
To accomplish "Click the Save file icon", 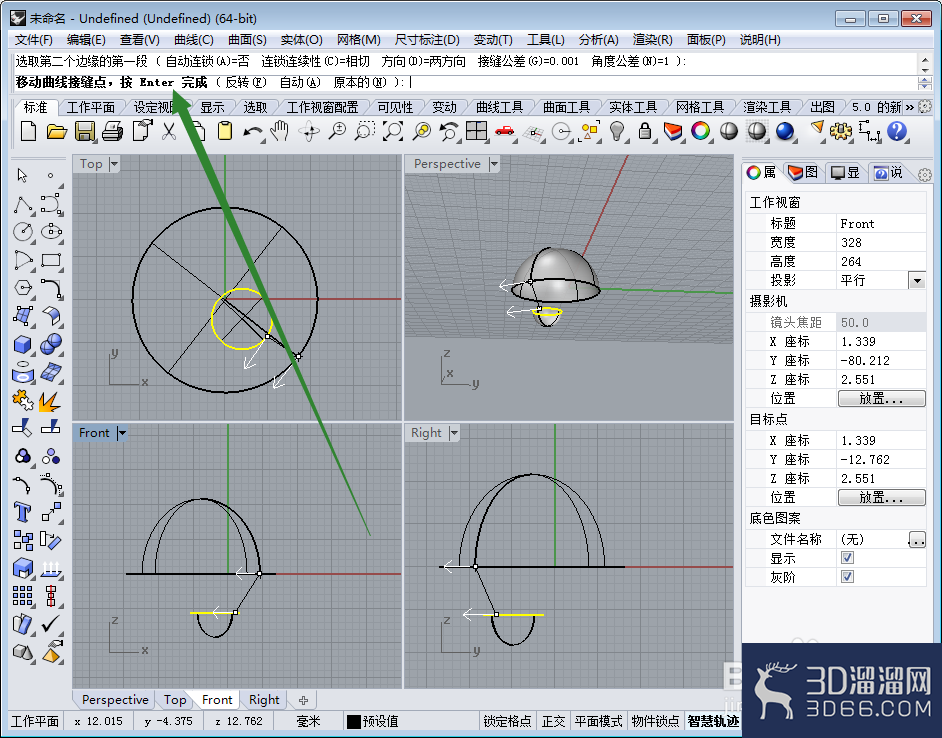I will 84,131.
